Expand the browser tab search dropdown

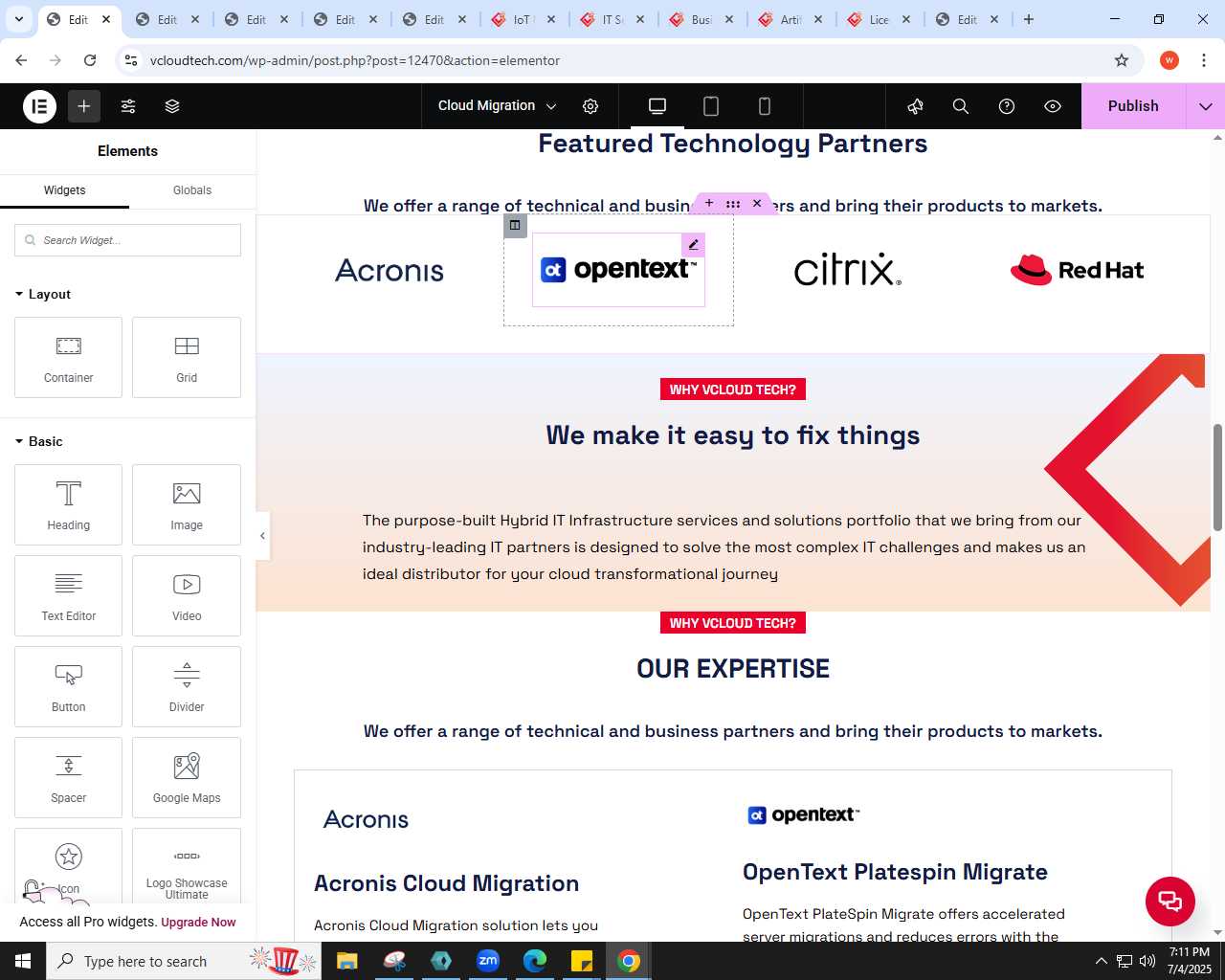[x=19, y=19]
